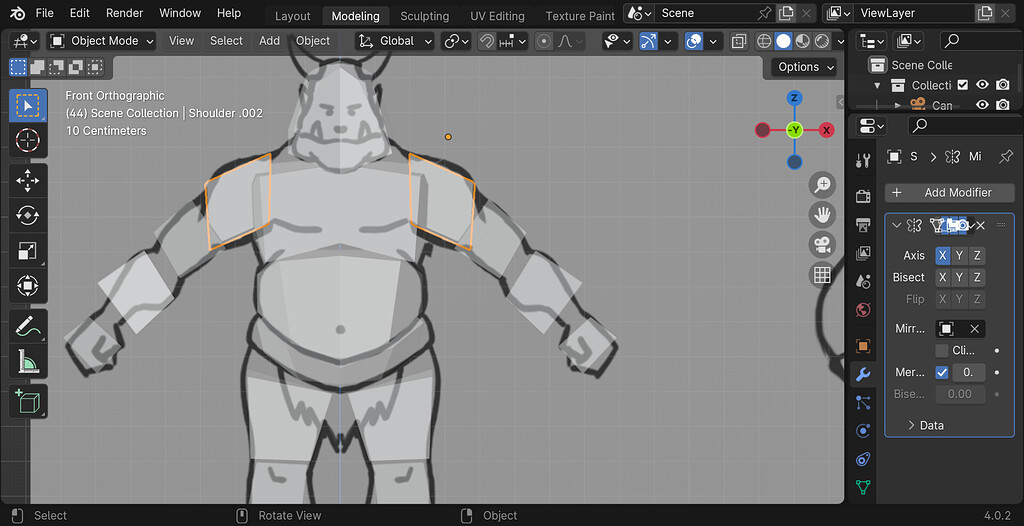The image size is (1024, 526).
Task: Choose the Move tool
Action: pyautogui.click(x=27, y=180)
